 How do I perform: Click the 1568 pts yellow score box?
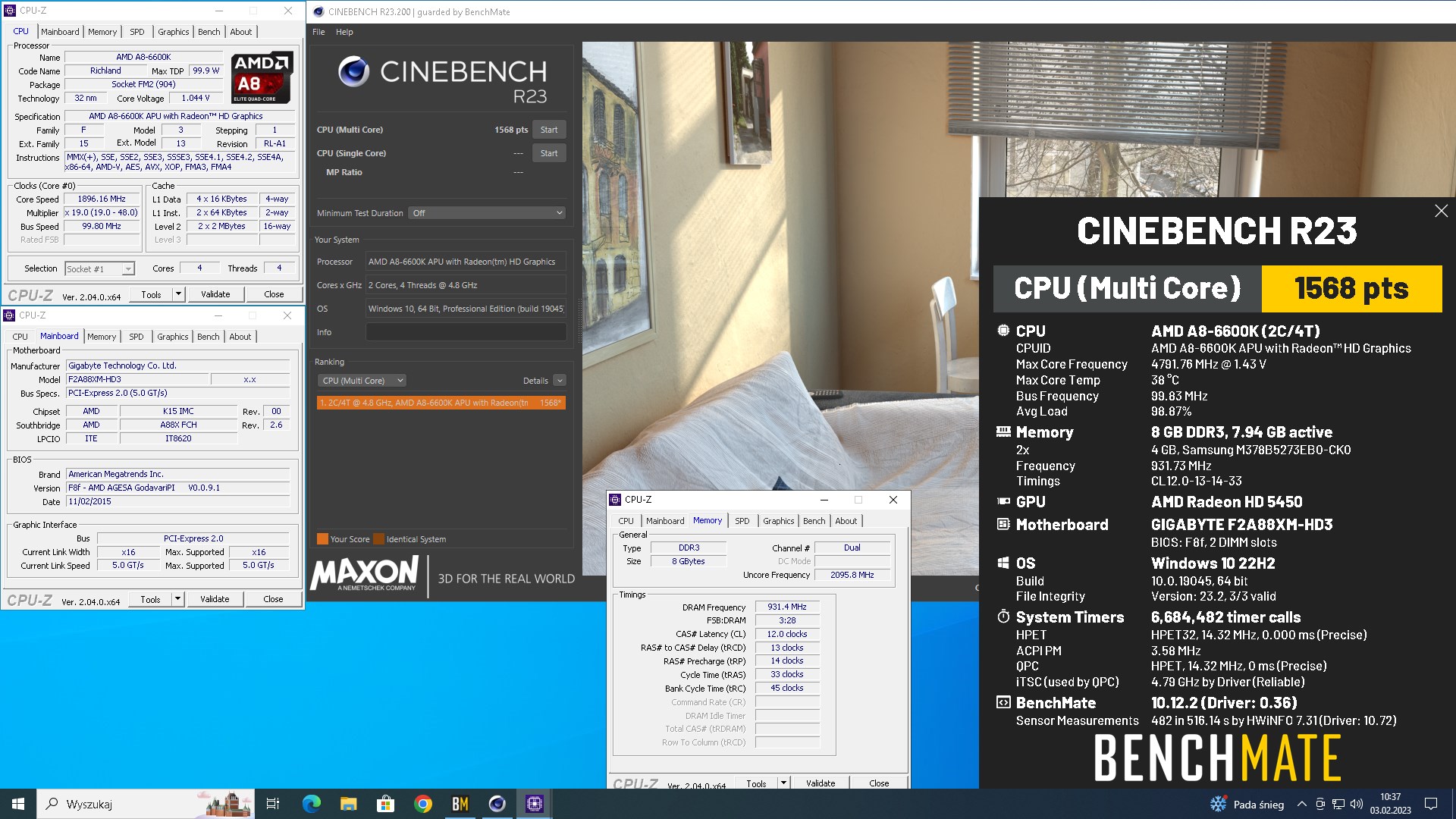coord(1351,289)
